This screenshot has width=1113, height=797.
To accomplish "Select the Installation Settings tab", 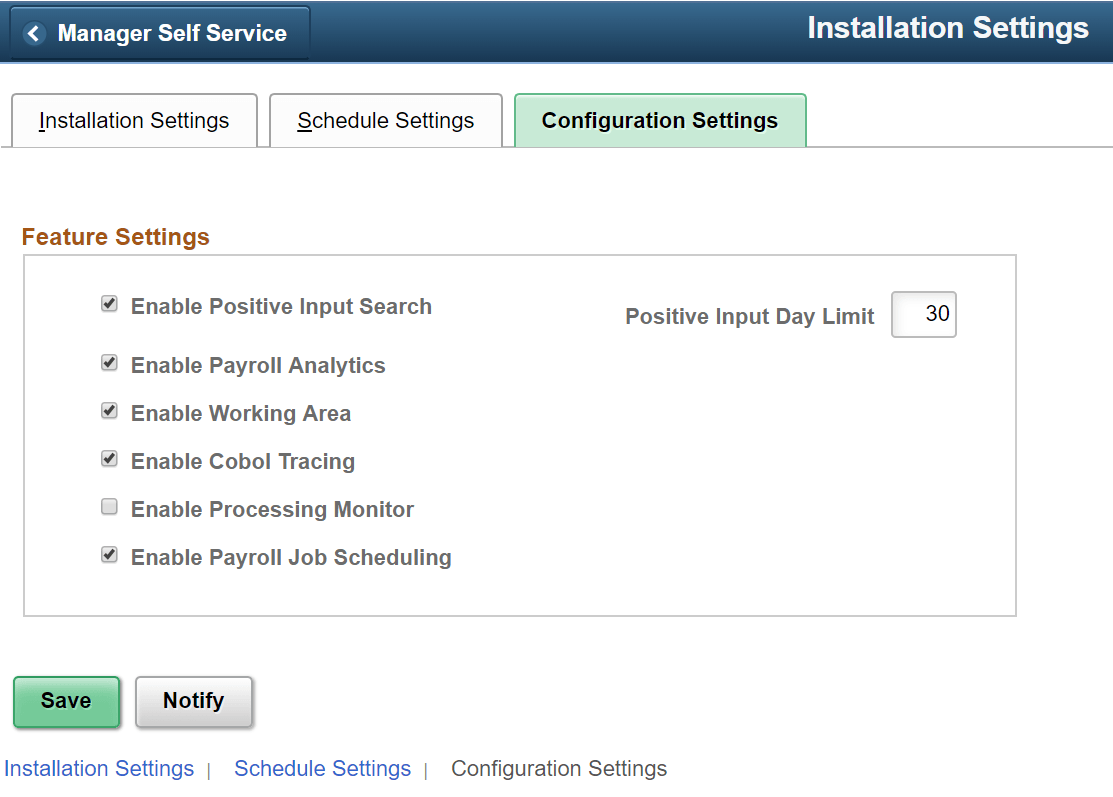I will pyautogui.click(x=133, y=120).
